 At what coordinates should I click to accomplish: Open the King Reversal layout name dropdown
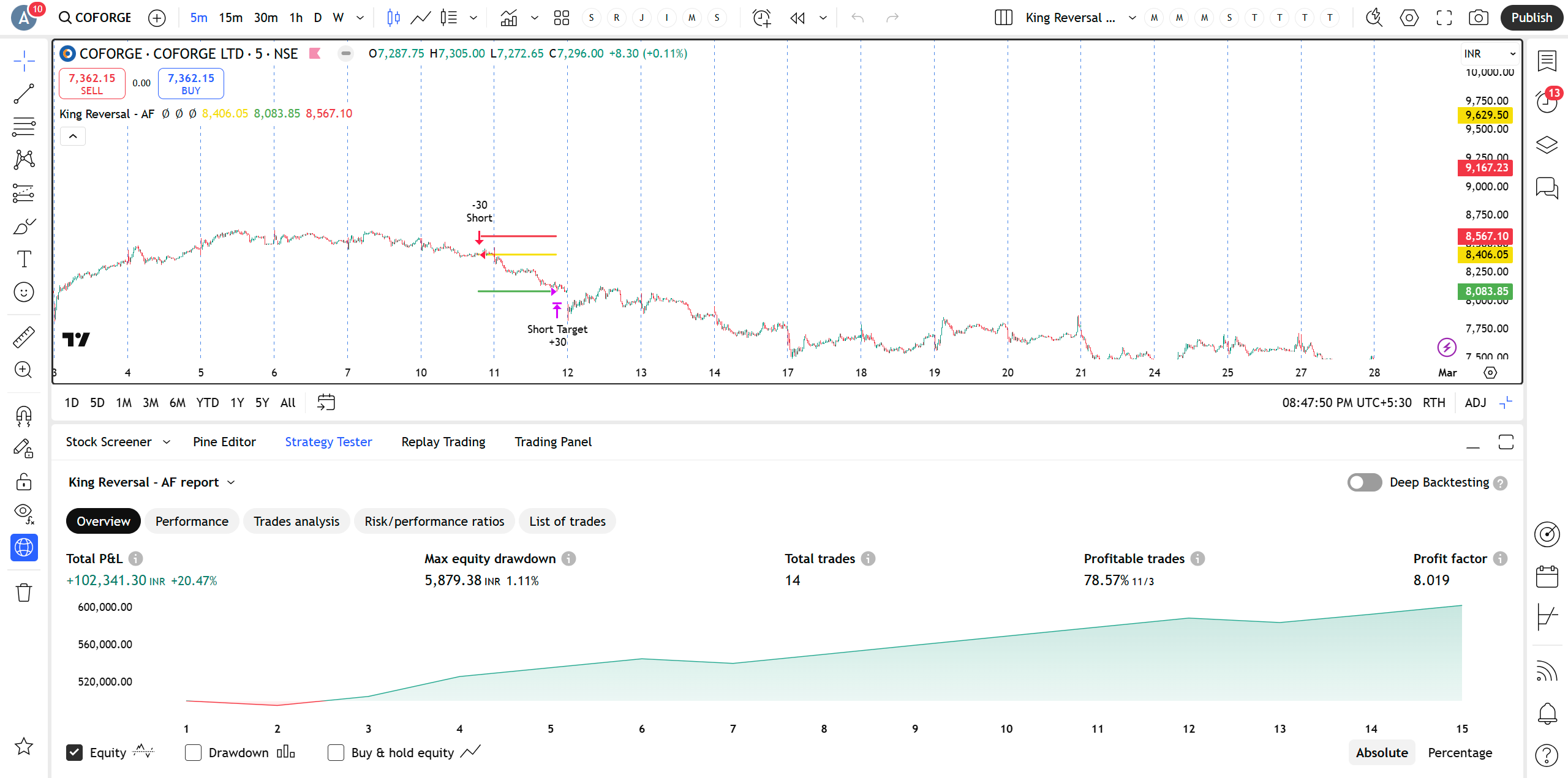(x=1132, y=18)
